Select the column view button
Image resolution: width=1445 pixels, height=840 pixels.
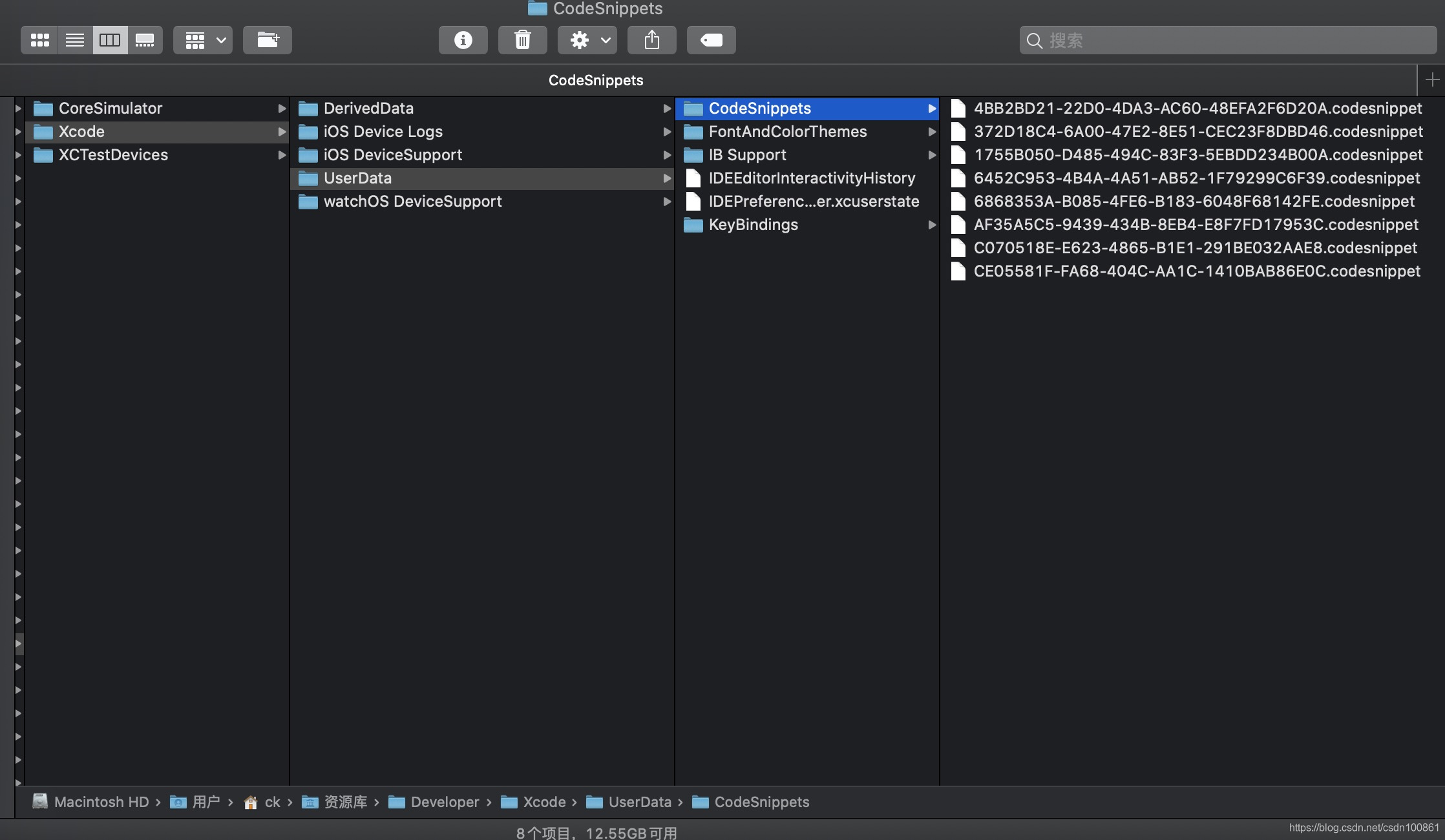click(x=110, y=40)
